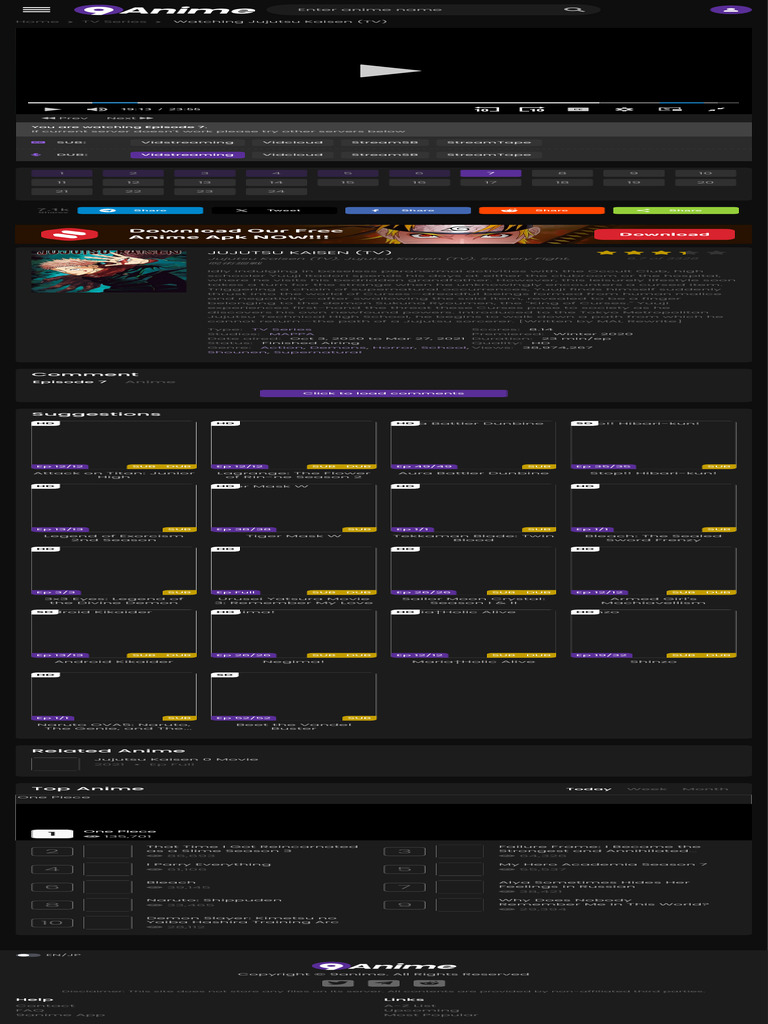Go to the Prev episode
Image resolution: width=768 pixels, height=1024 pixels.
coord(64,118)
